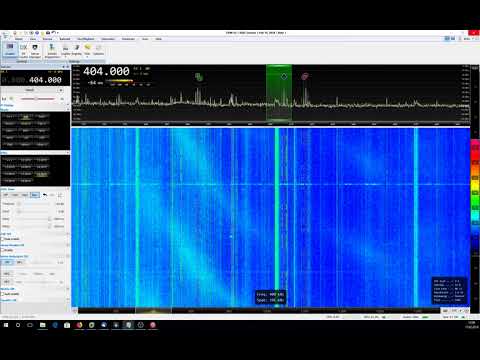480x360 pixels.
Task: Click the bright green carrier line in the waterfall
Action: point(277,217)
